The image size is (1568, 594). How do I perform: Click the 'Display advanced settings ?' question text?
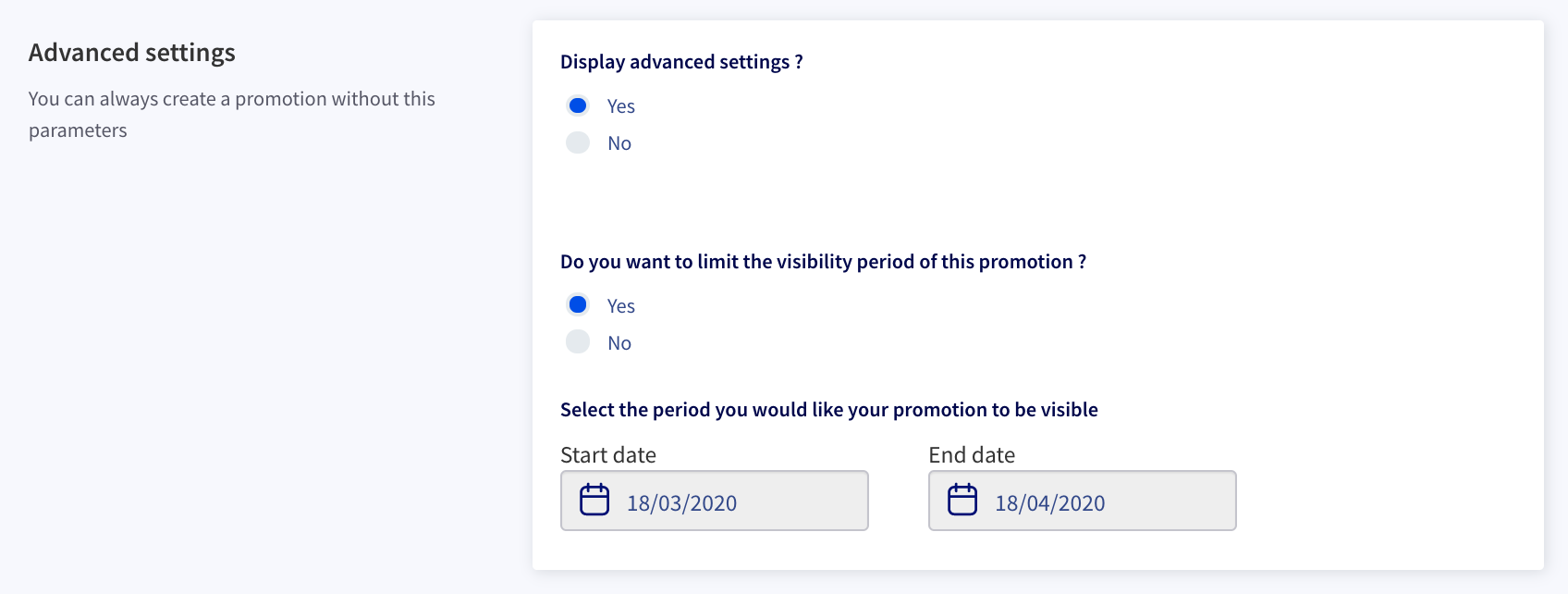pos(681,62)
